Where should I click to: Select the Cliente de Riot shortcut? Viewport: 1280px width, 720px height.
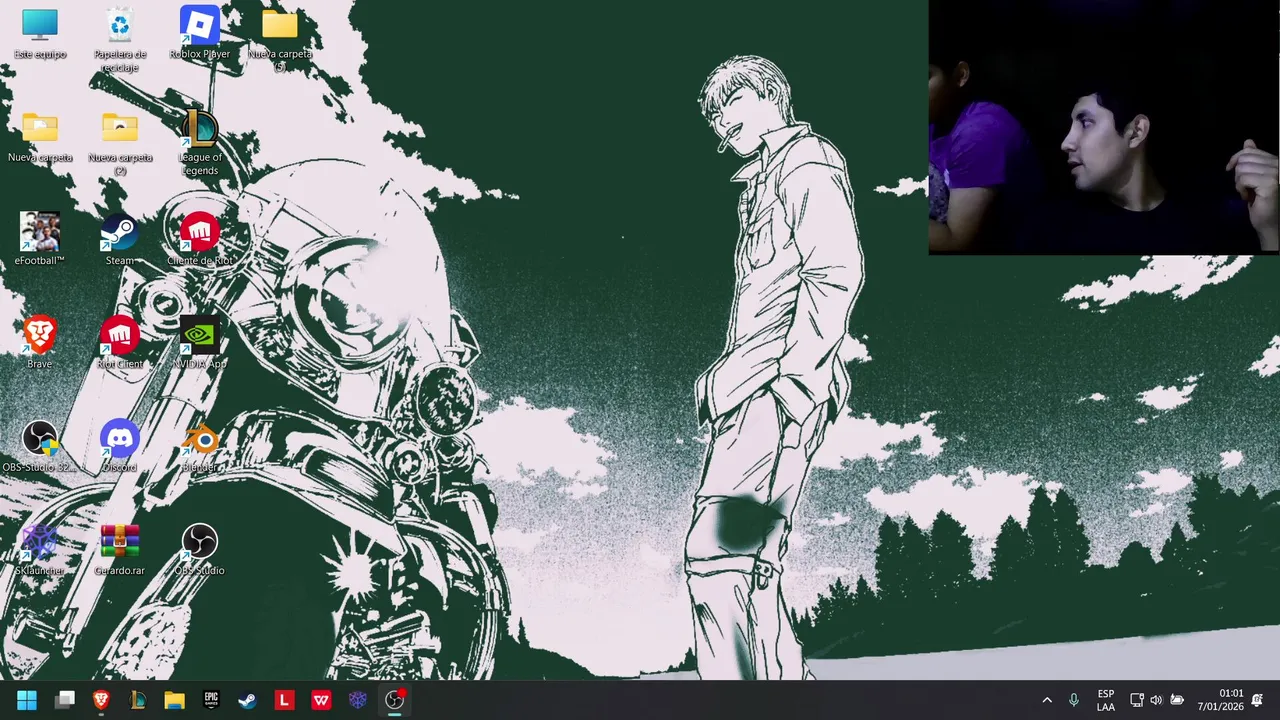tap(200, 240)
